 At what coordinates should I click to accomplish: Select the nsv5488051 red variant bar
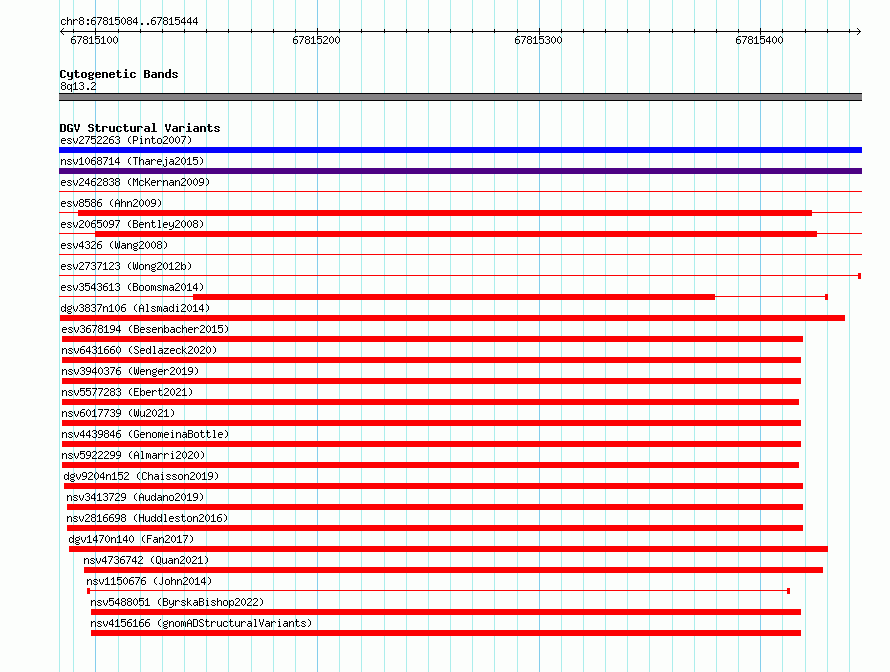tap(446, 612)
